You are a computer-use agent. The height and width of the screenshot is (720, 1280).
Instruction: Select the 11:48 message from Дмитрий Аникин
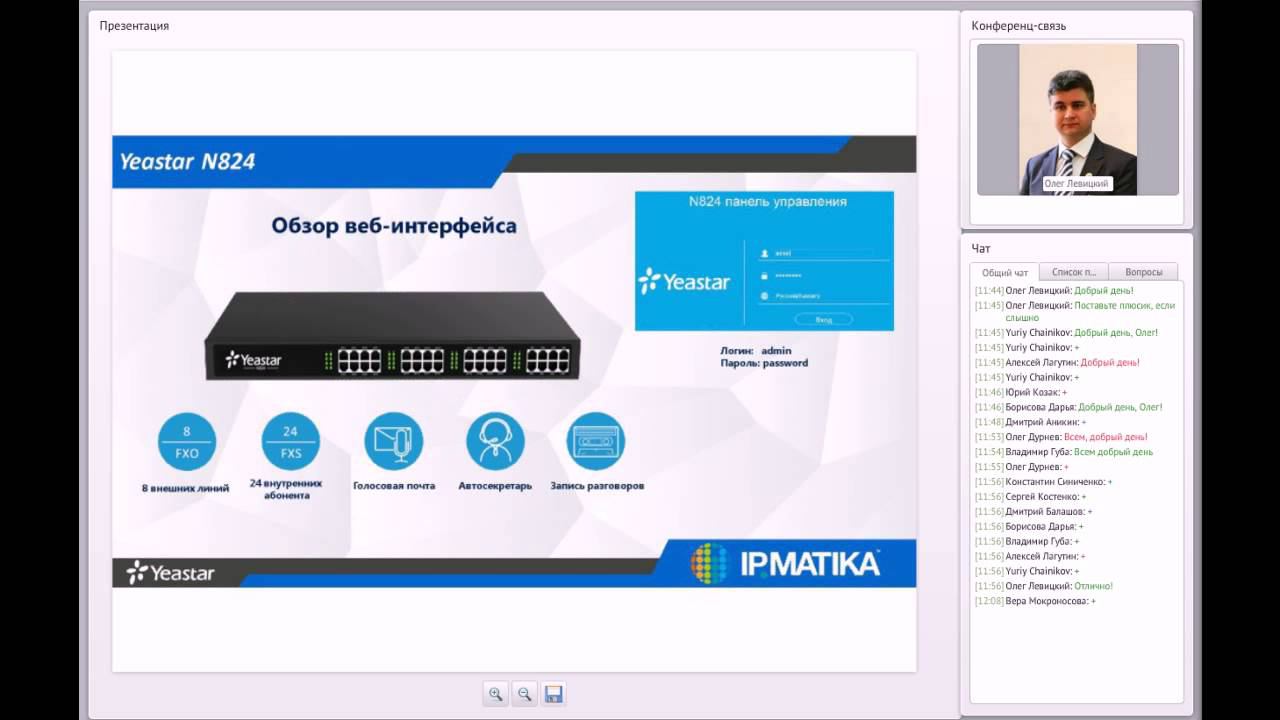1031,422
